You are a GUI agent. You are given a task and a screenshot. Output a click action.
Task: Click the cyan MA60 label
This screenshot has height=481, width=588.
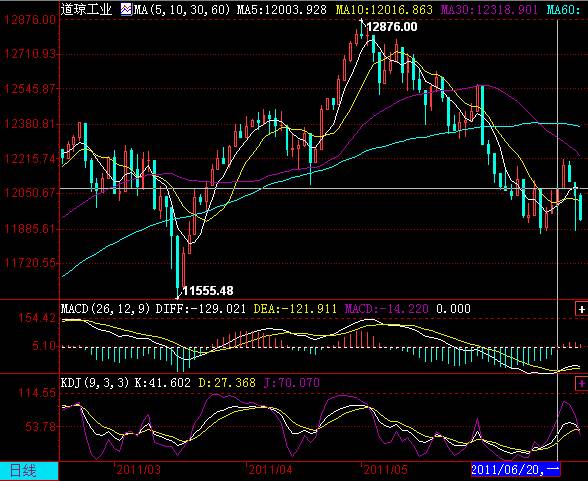[x=565, y=9]
